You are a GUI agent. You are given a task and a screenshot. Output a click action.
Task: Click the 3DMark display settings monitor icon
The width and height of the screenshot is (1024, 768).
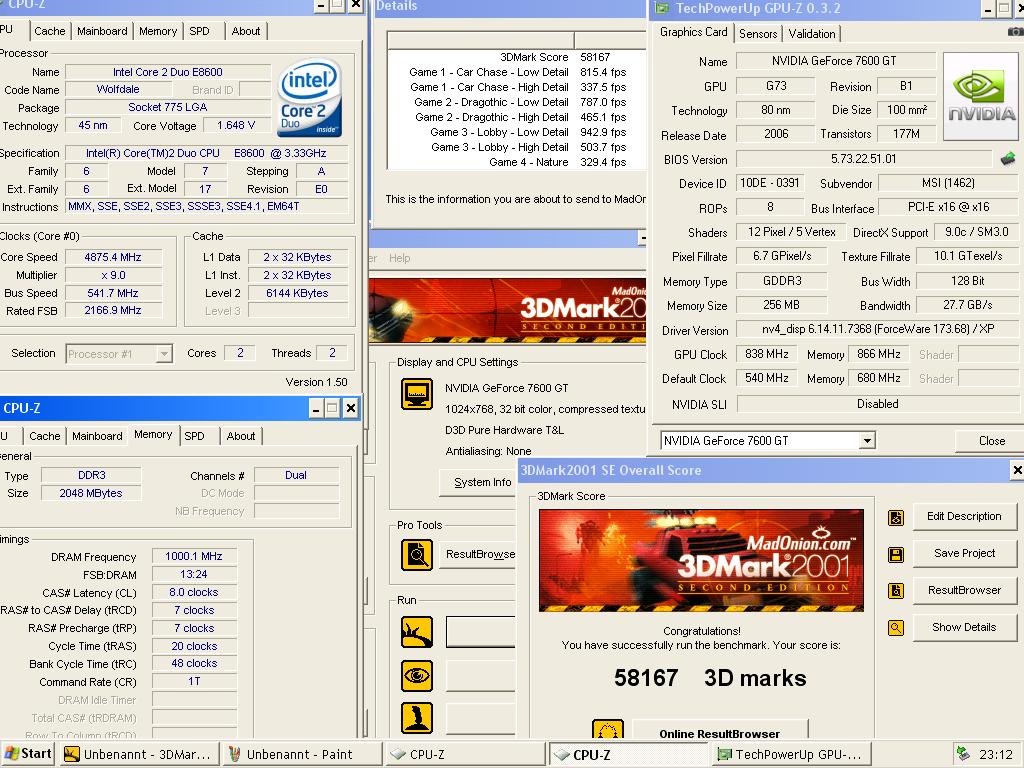click(417, 394)
